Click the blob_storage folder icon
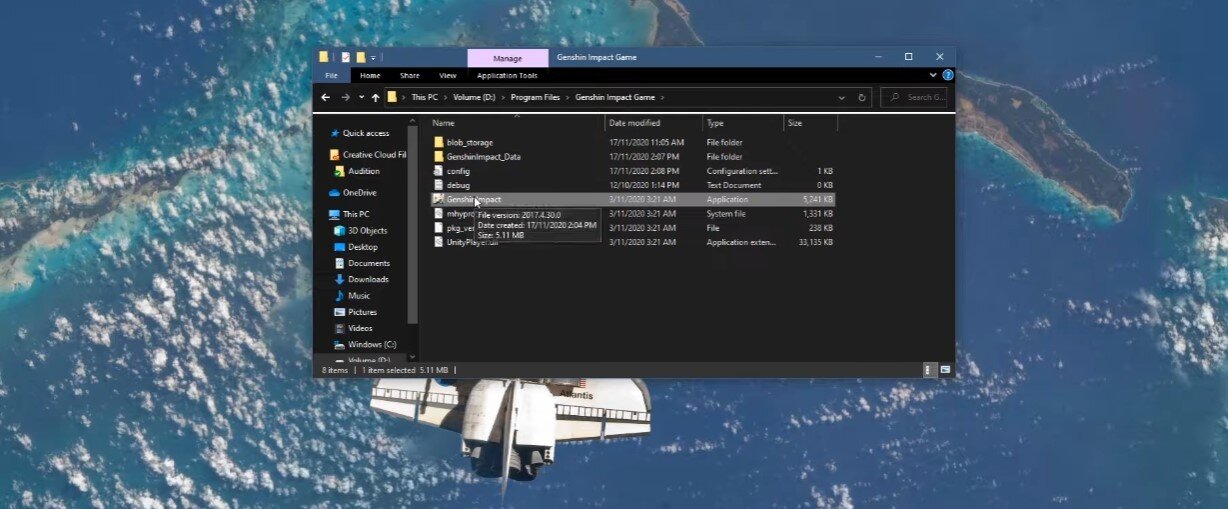This screenshot has width=1228, height=509. [x=438, y=142]
